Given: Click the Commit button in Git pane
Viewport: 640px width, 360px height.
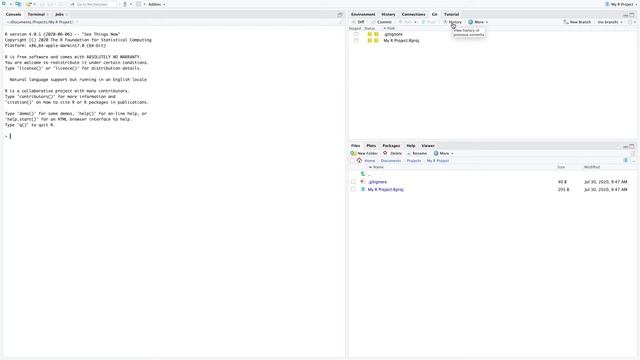Looking at the screenshot, I should pyautogui.click(x=381, y=22).
